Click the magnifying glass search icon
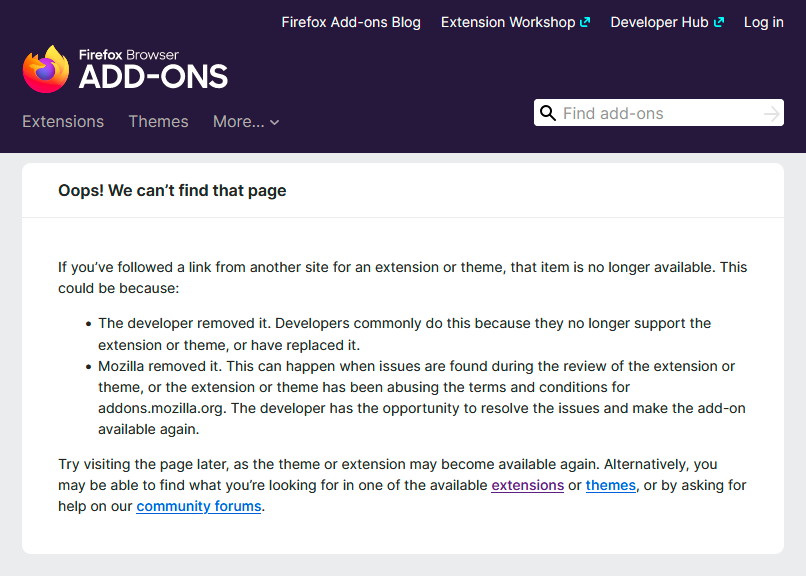The height and width of the screenshot is (576, 806). [548, 112]
